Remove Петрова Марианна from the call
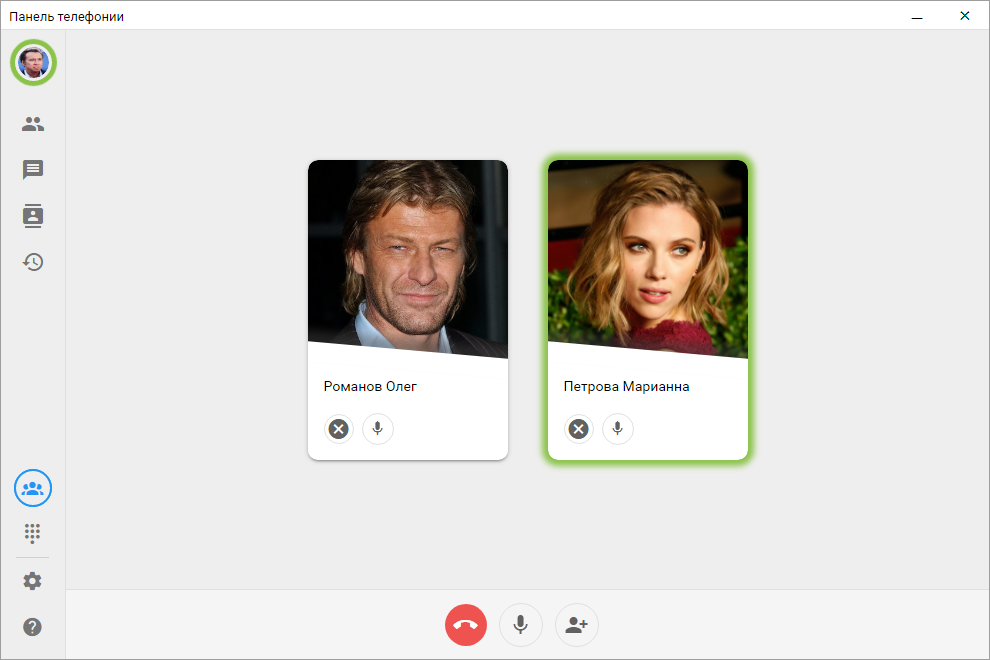 (x=579, y=429)
